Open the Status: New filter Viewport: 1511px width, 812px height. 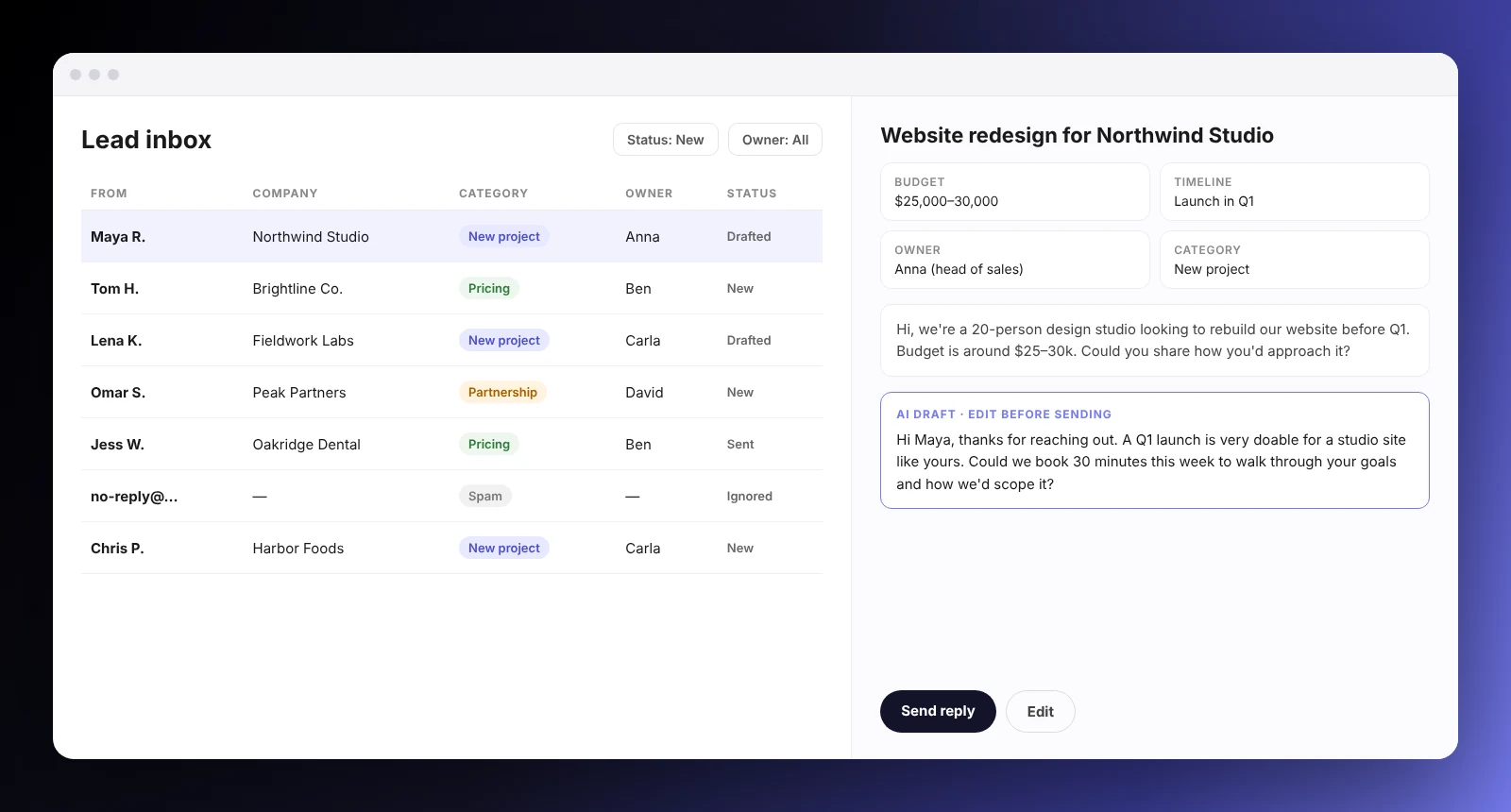[666, 140]
